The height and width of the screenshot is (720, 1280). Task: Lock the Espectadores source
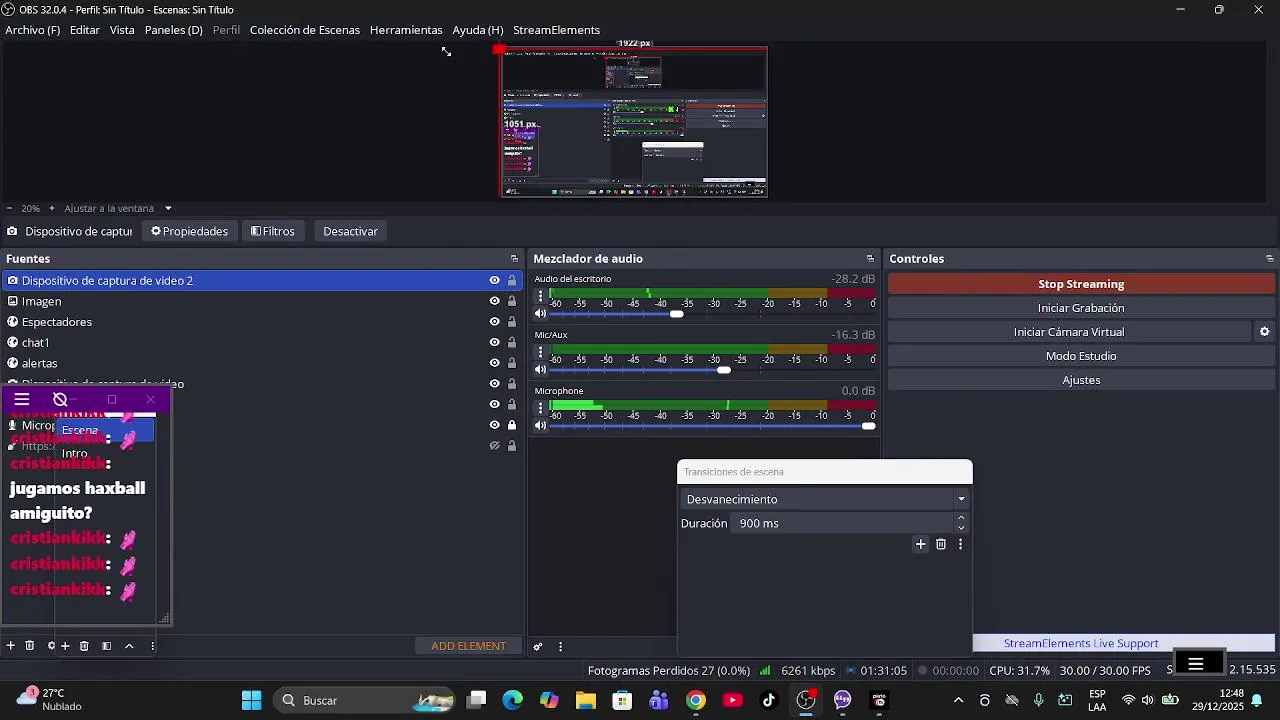(x=512, y=322)
